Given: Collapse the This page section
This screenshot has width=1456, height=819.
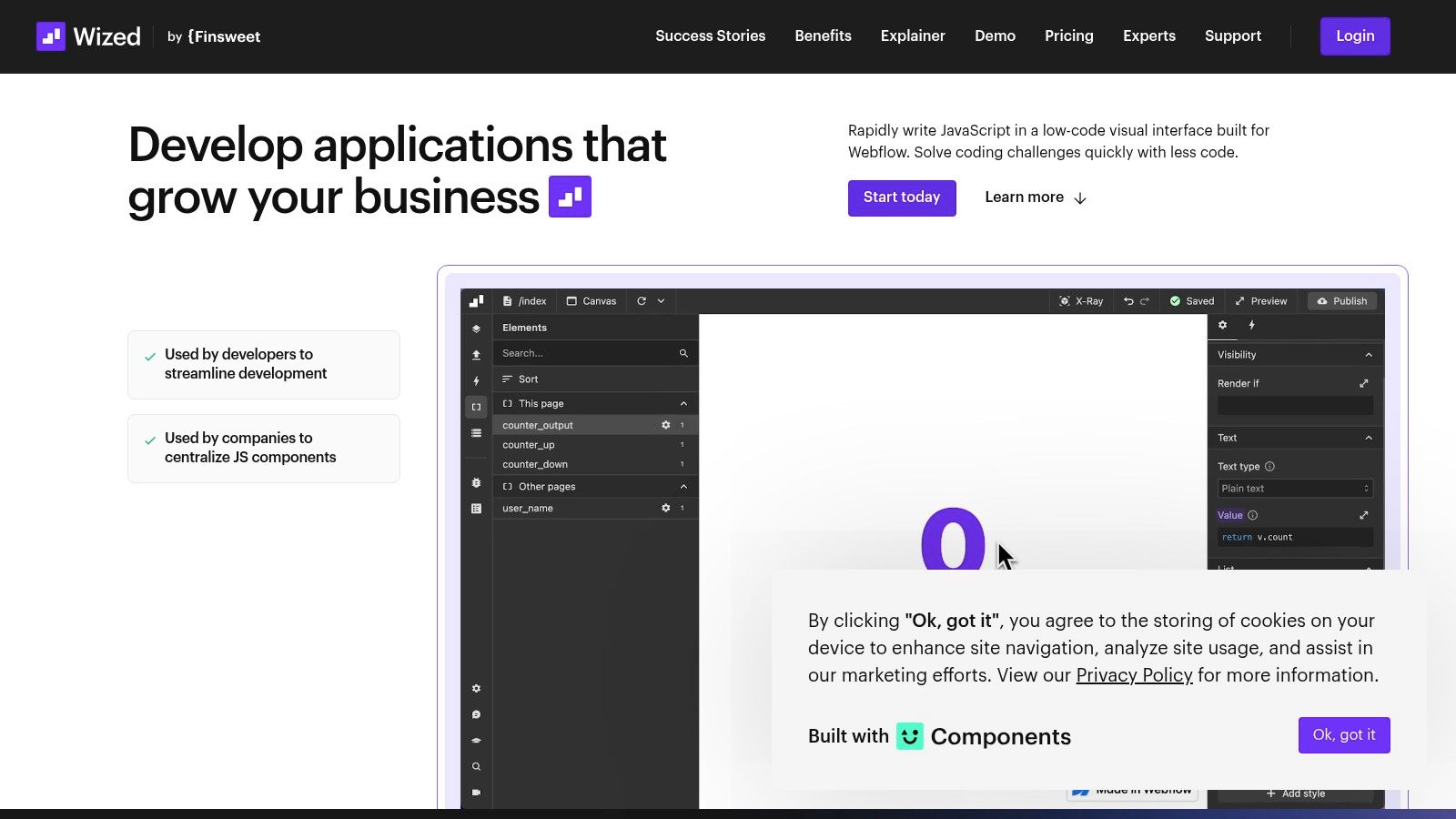Looking at the screenshot, I should 683,404.
